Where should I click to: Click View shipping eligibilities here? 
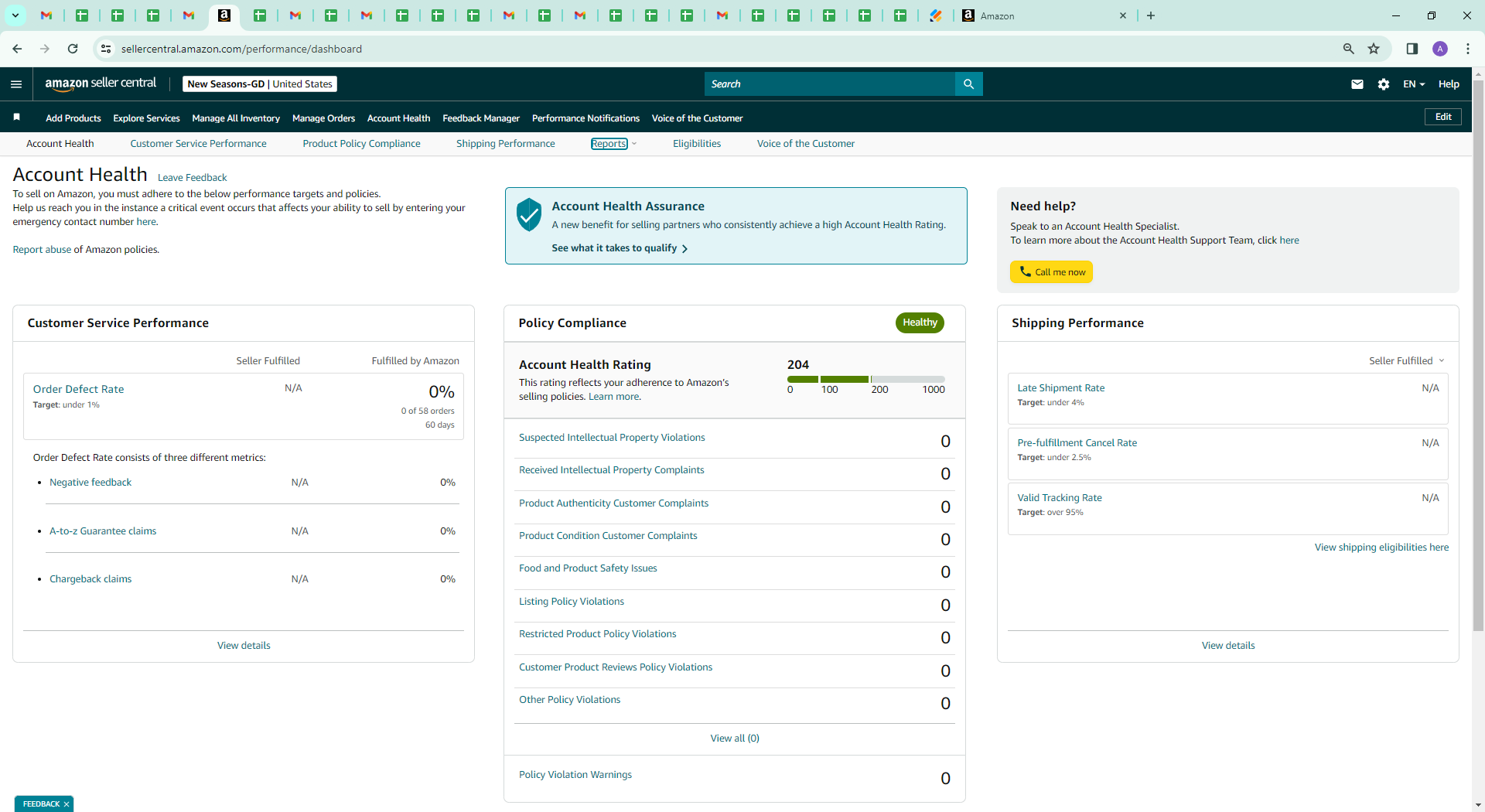pos(1381,548)
